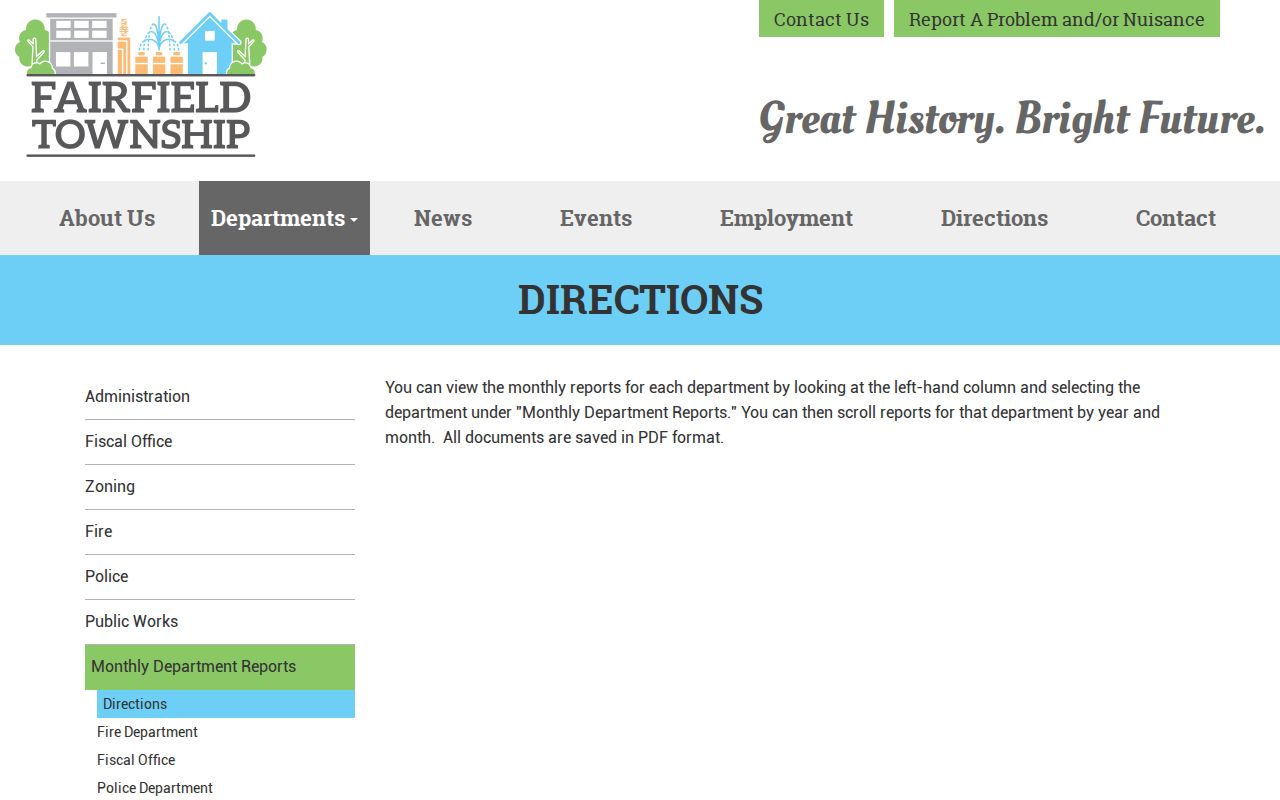
Task: Select Directions in the main navigation
Action: pos(994,218)
